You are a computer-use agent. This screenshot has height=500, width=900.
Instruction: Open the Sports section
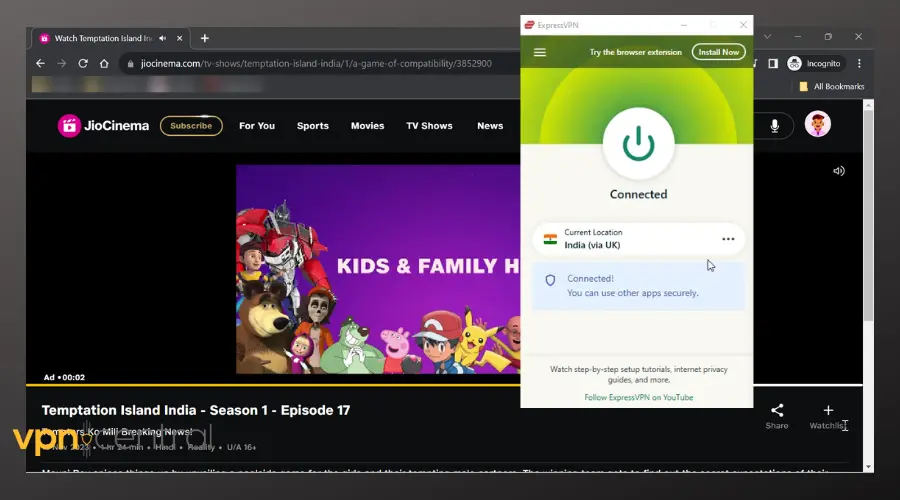point(313,126)
